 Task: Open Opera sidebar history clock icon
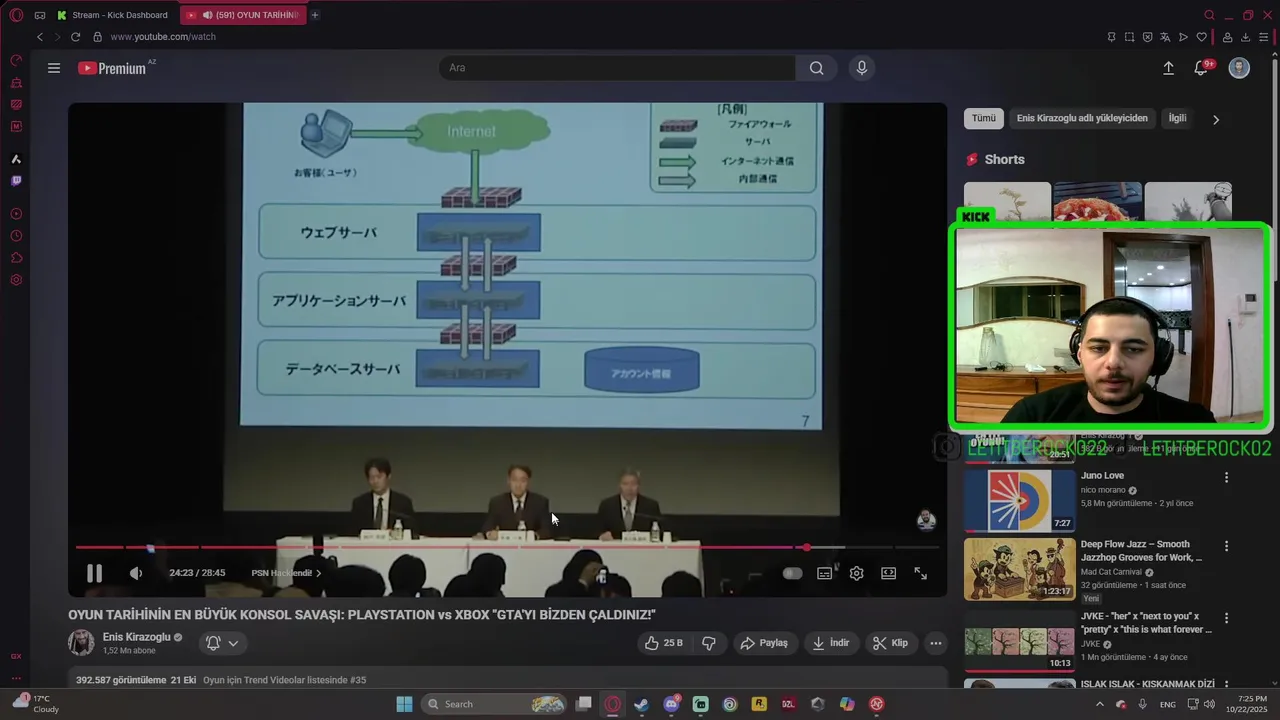click(16, 236)
